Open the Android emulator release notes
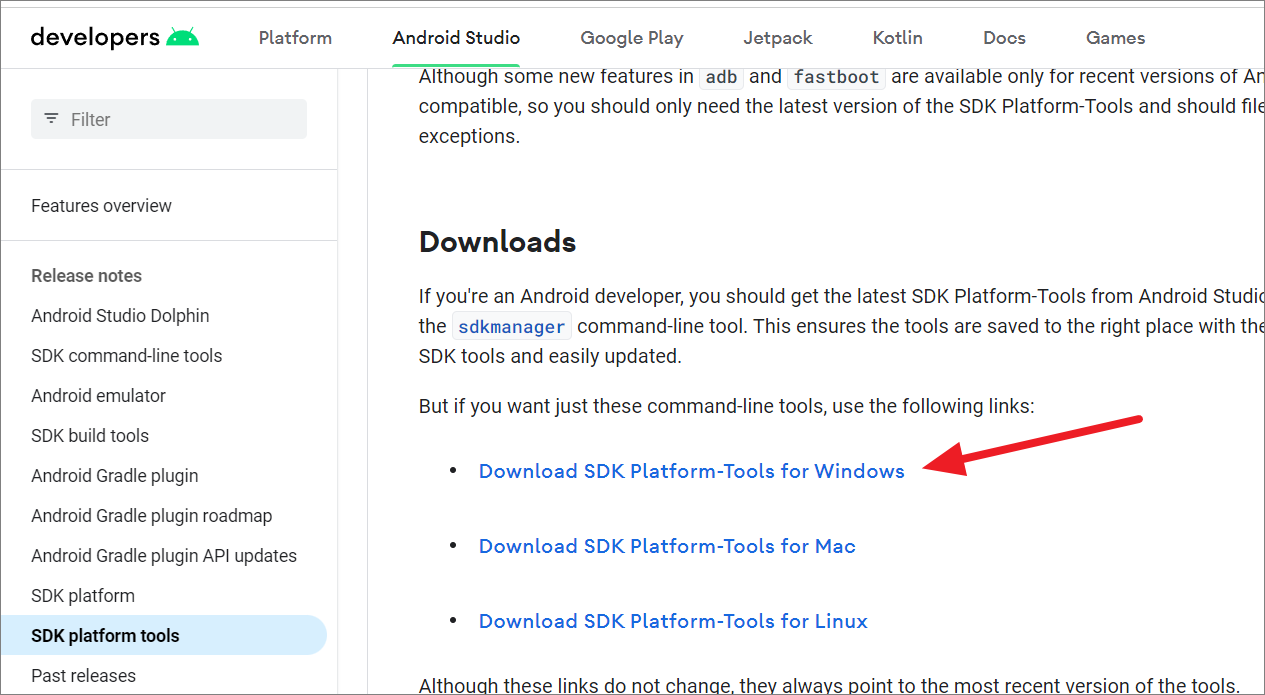Image resolution: width=1265 pixels, height=695 pixels. click(98, 396)
